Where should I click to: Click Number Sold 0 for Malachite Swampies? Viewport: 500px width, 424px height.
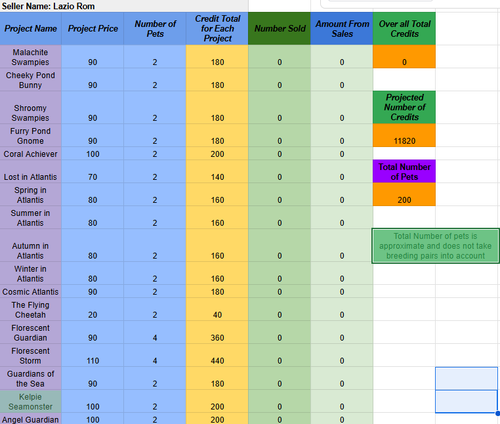[280, 57]
